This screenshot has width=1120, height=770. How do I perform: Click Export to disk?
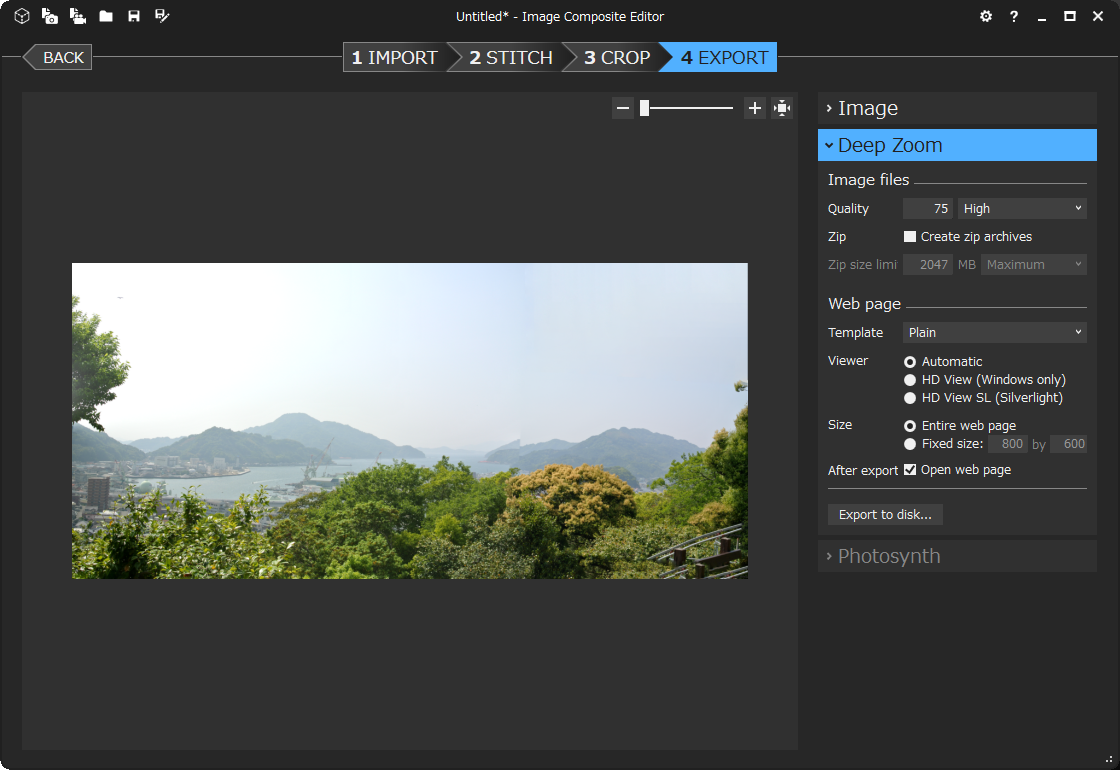pos(885,514)
